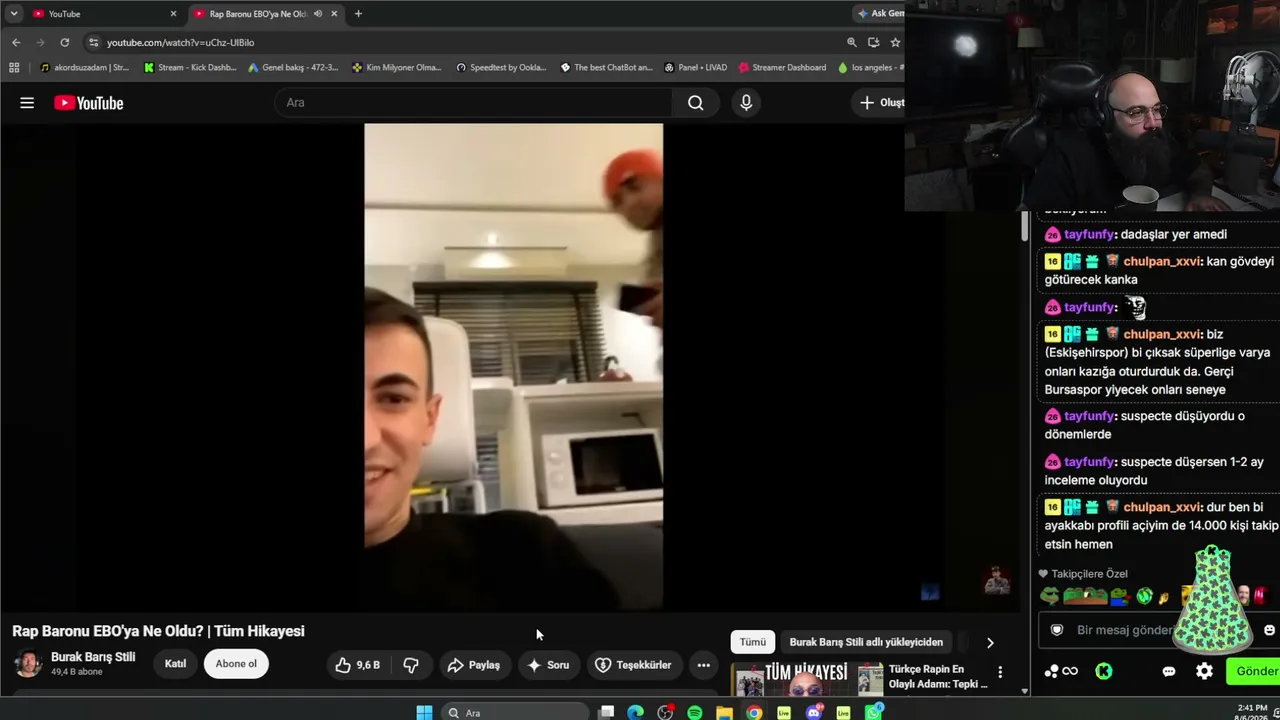Image resolution: width=1280 pixels, height=720 pixels.
Task: Start voice search with the microphone
Action: 746,103
